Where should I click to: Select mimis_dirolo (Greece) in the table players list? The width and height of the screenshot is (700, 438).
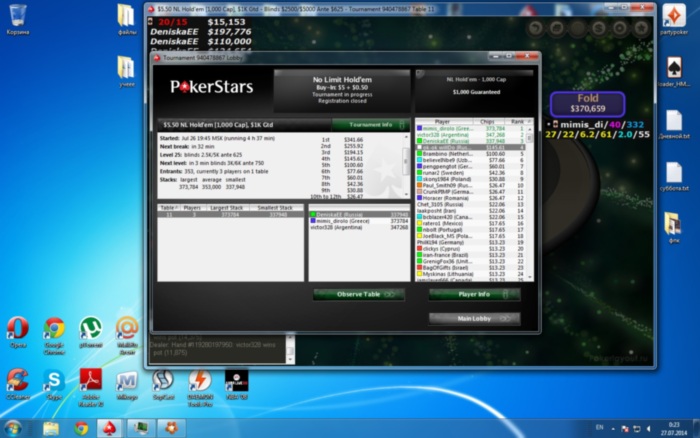tap(359, 221)
